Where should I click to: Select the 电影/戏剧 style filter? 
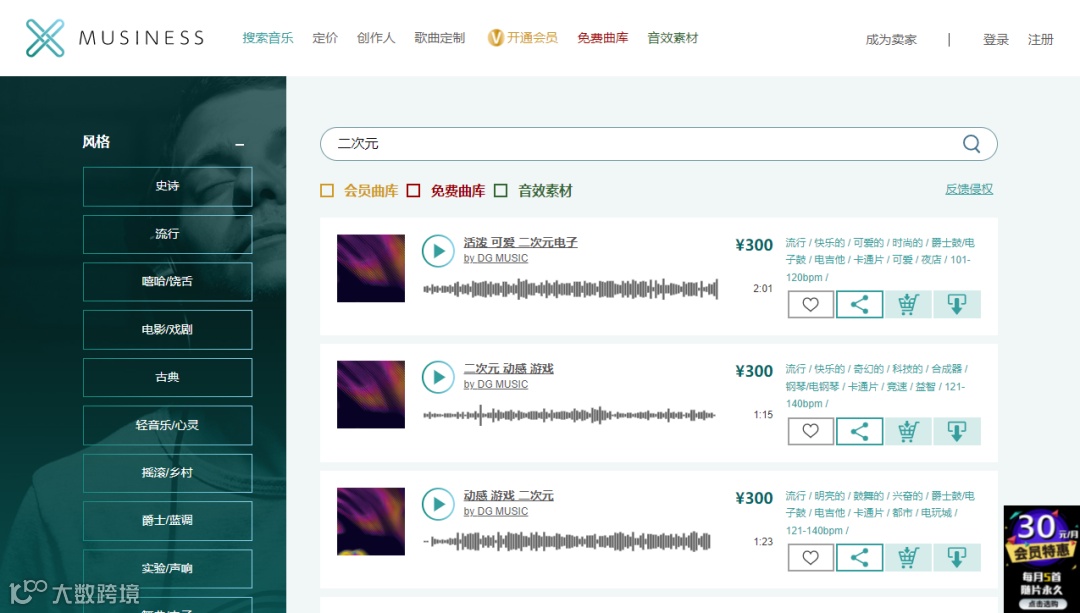tap(167, 329)
